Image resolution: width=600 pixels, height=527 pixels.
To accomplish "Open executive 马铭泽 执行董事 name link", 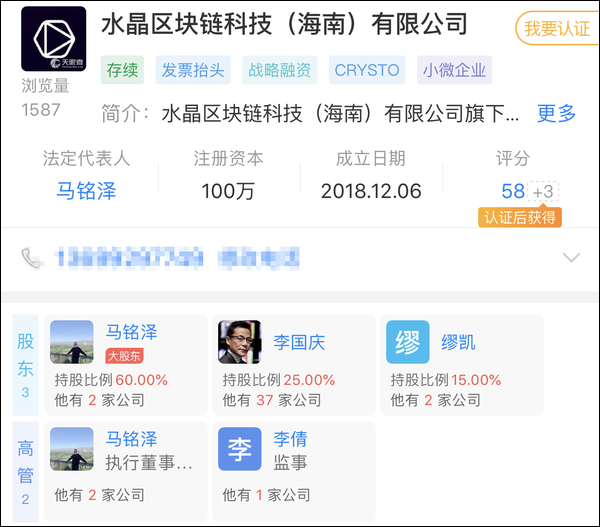I will (x=131, y=439).
